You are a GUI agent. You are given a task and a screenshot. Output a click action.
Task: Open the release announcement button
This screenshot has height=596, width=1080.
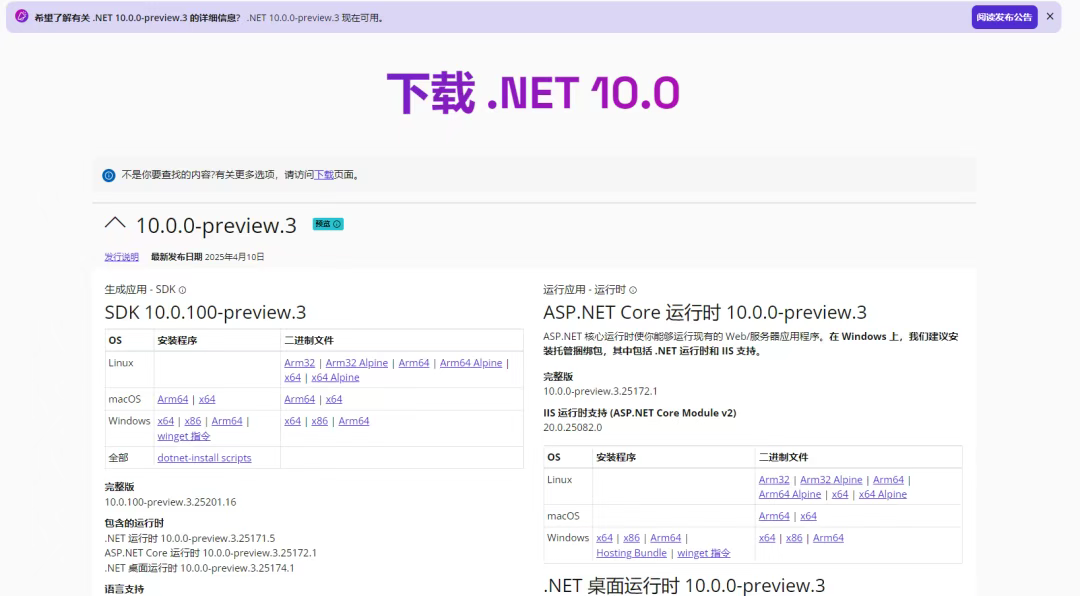[x=1004, y=17]
